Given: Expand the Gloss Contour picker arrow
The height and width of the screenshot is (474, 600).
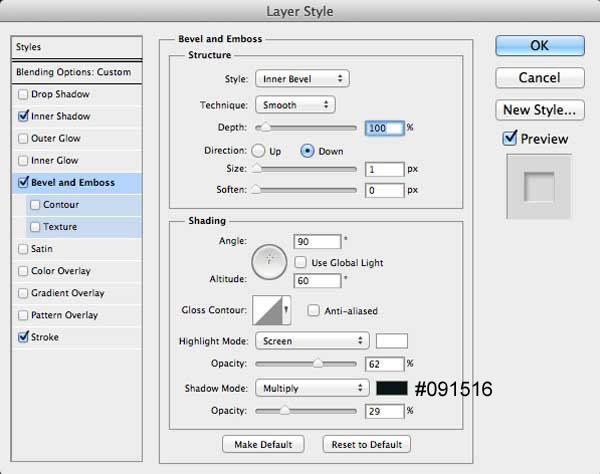Looking at the screenshot, I should 286,310.
